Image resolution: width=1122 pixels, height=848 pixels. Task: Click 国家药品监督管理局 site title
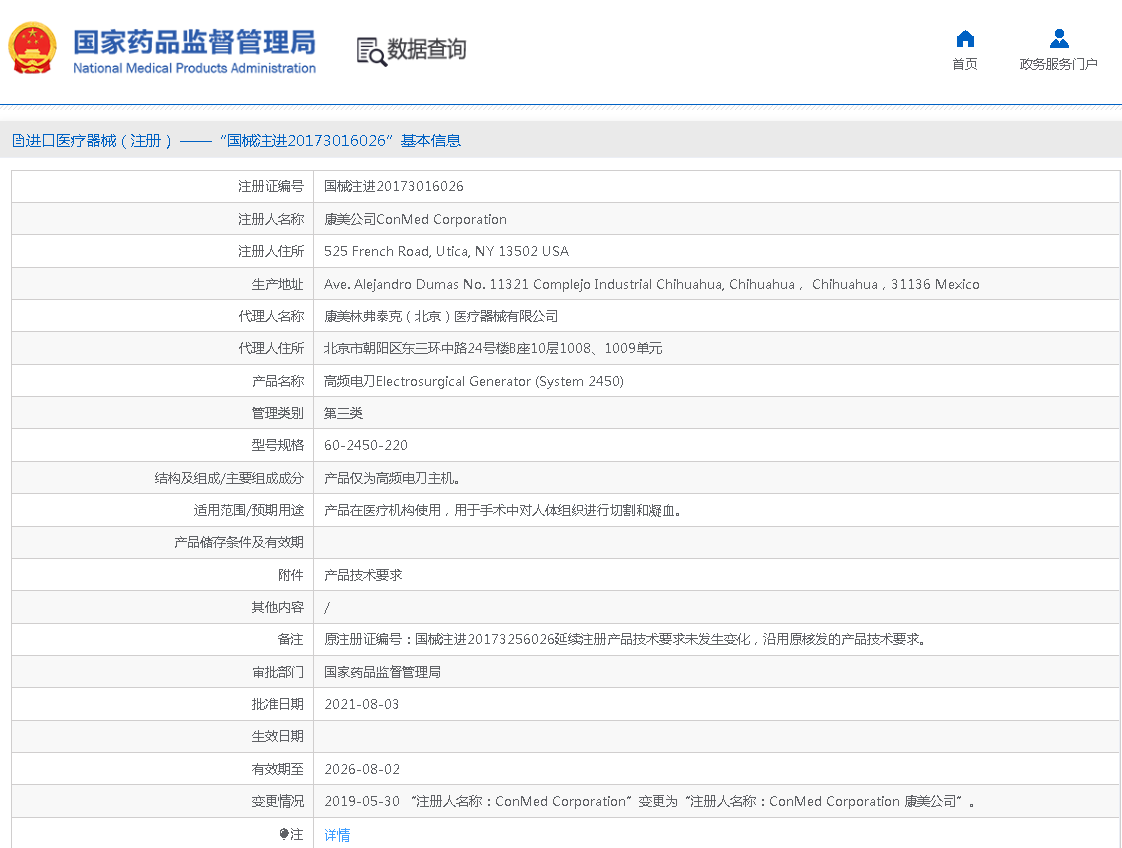click(194, 42)
